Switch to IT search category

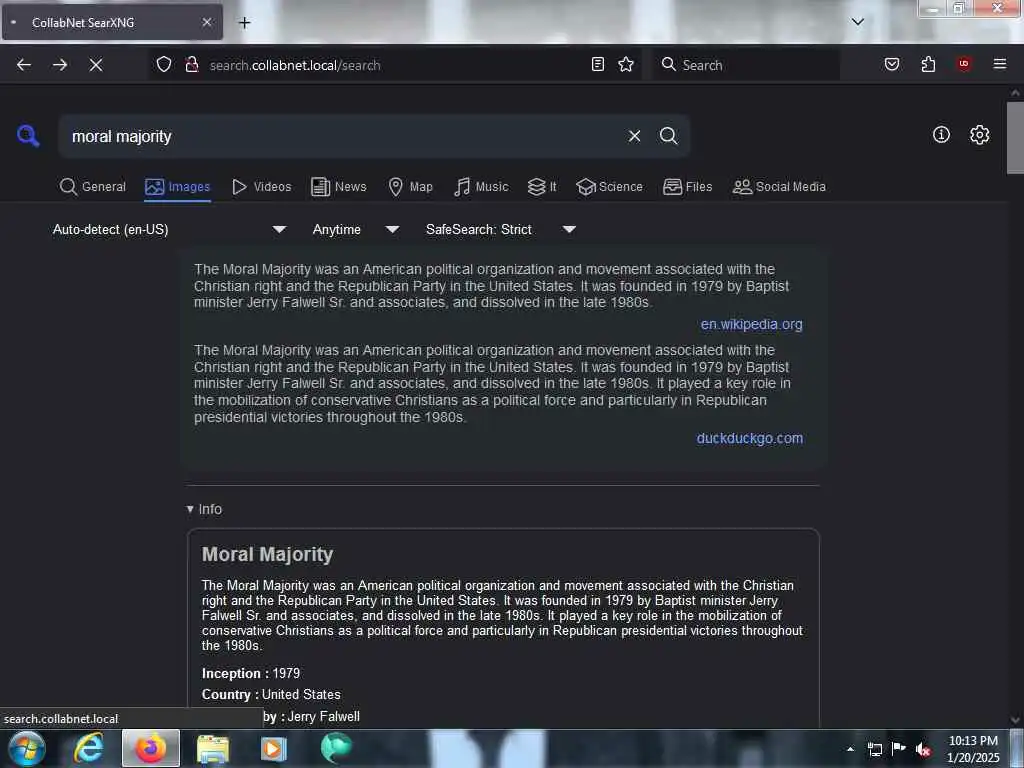click(x=542, y=187)
